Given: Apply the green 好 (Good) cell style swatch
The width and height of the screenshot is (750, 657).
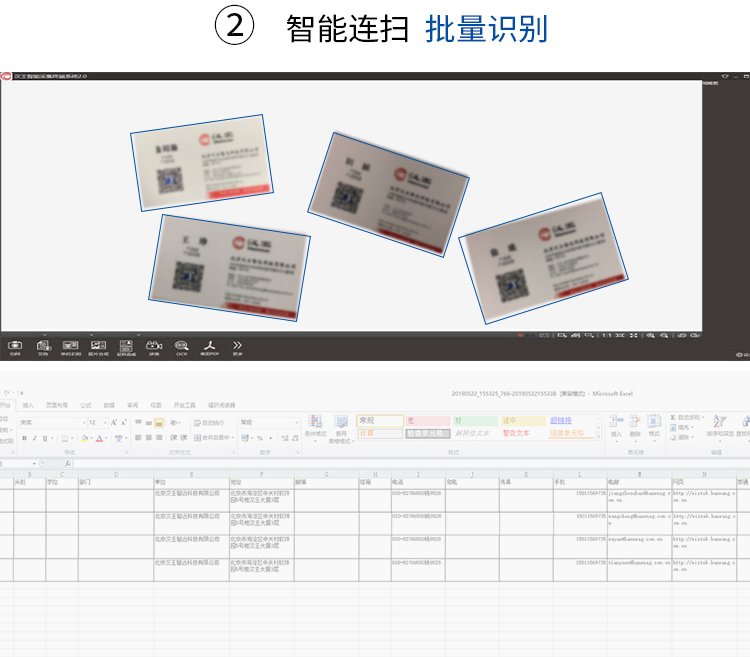Looking at the screenshot, I should tap(473, 421).
